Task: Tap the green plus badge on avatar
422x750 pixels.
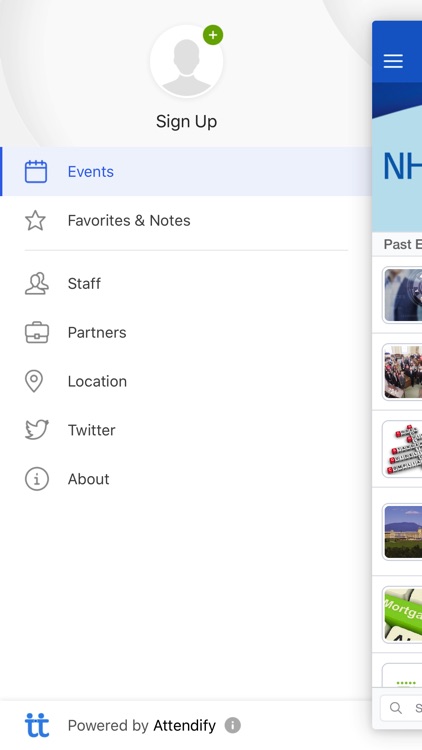Action: coord(213,35)
